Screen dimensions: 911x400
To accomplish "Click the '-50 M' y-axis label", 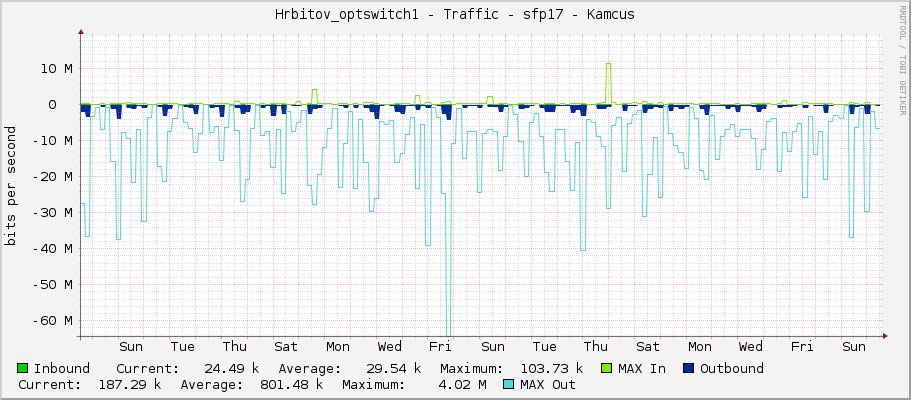I will (x=53, y=285).
